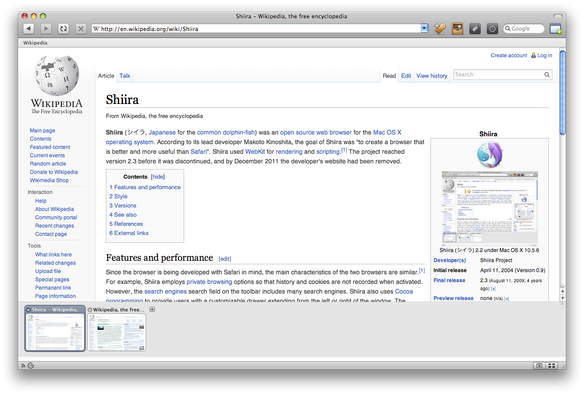Click the Wikipedia globe logo

point(57,76)
